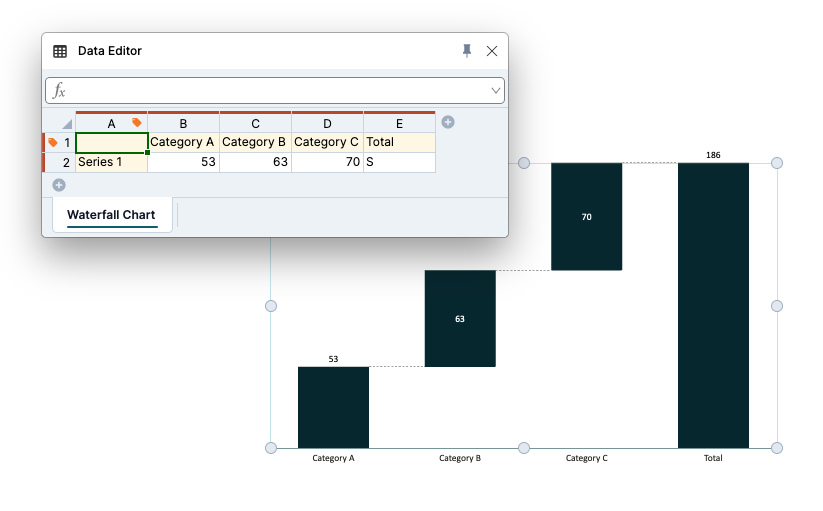Select the 'Total' header cell
This screenshot has width=823, height=511.
coord(399,143)
